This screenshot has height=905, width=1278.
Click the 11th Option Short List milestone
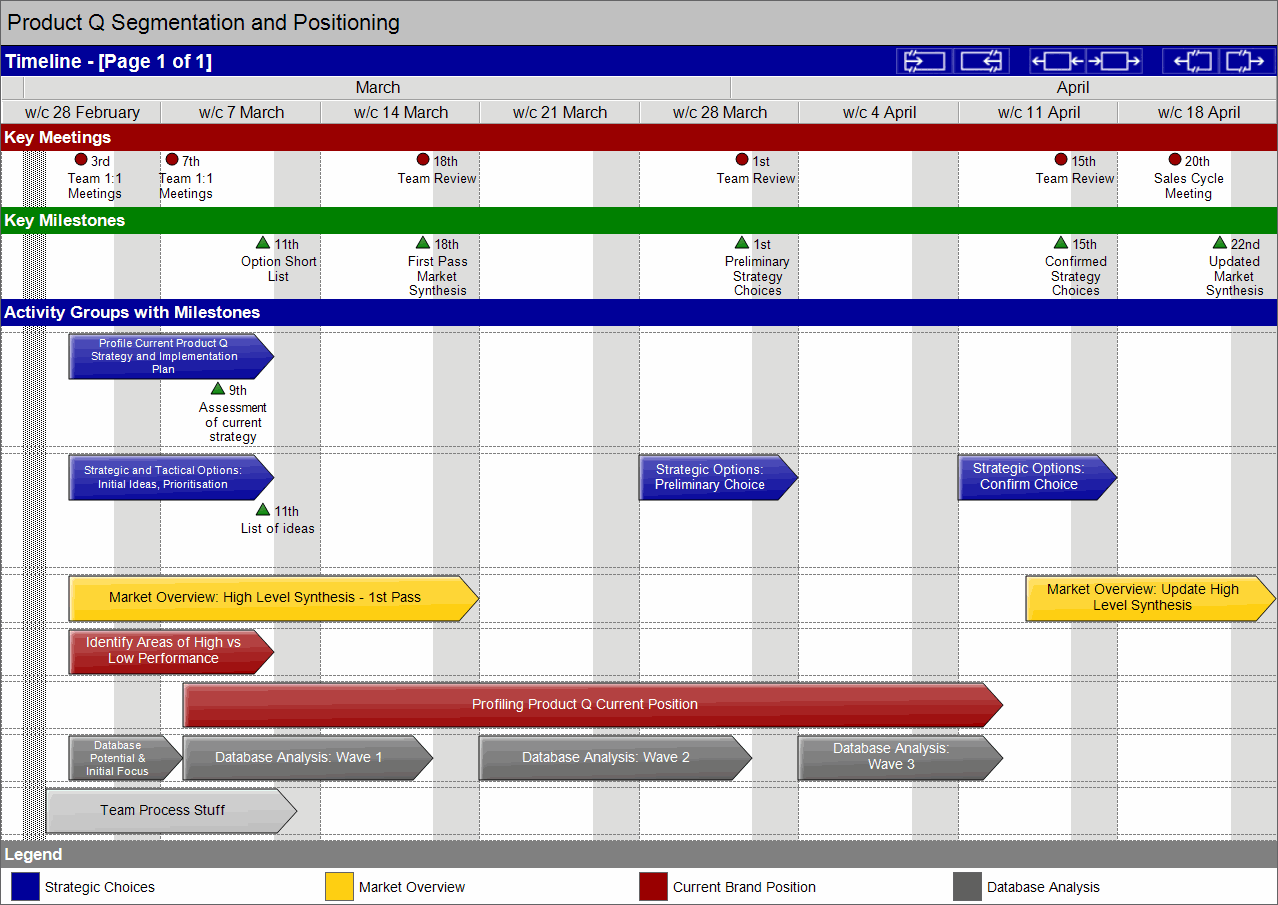263,243
